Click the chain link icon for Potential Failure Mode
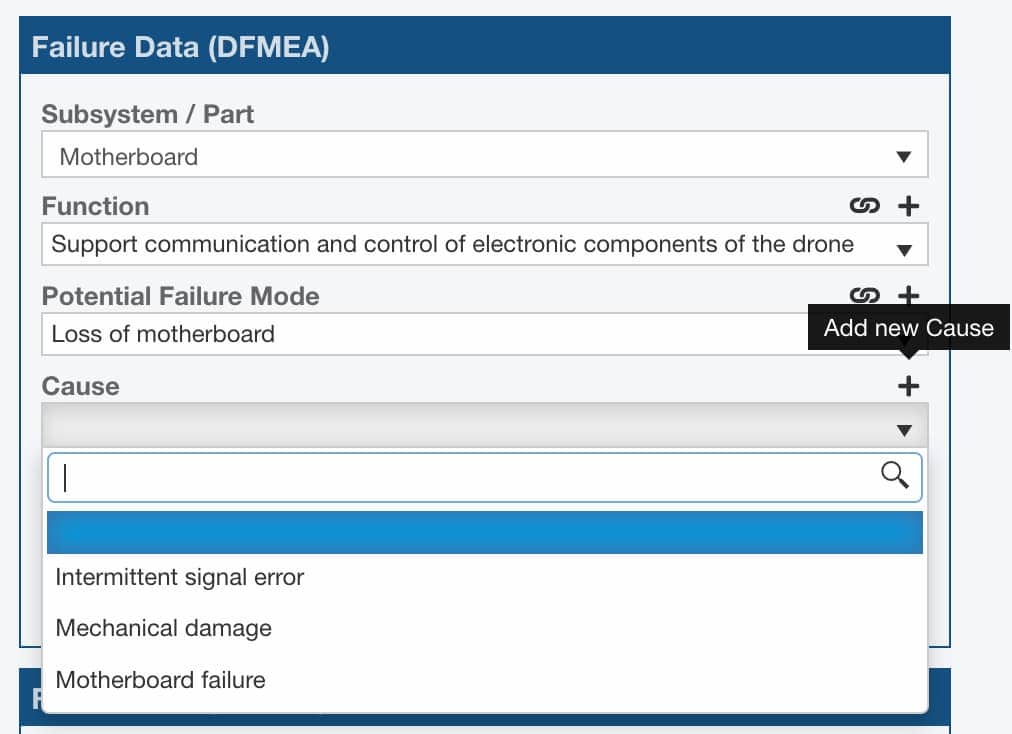Screen dimensions: 1012x734 [x=866, y=296]
